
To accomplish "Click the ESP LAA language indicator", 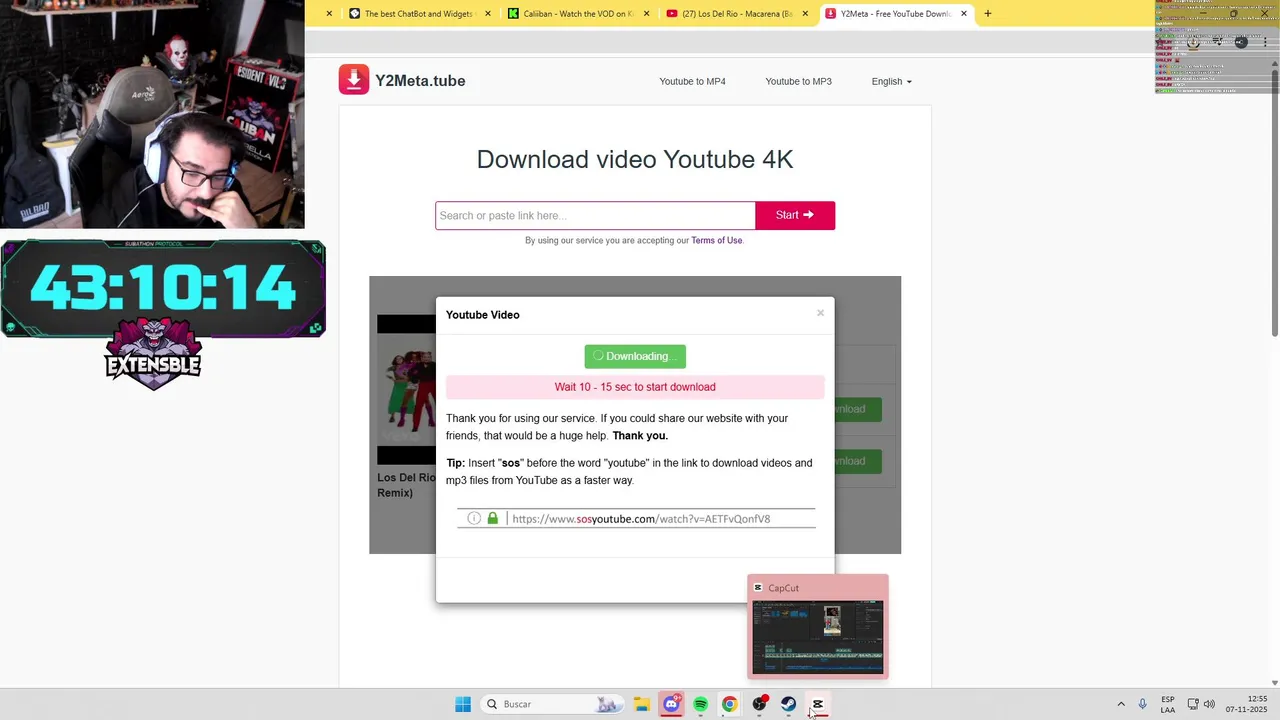I will (x=1168, y=704).
